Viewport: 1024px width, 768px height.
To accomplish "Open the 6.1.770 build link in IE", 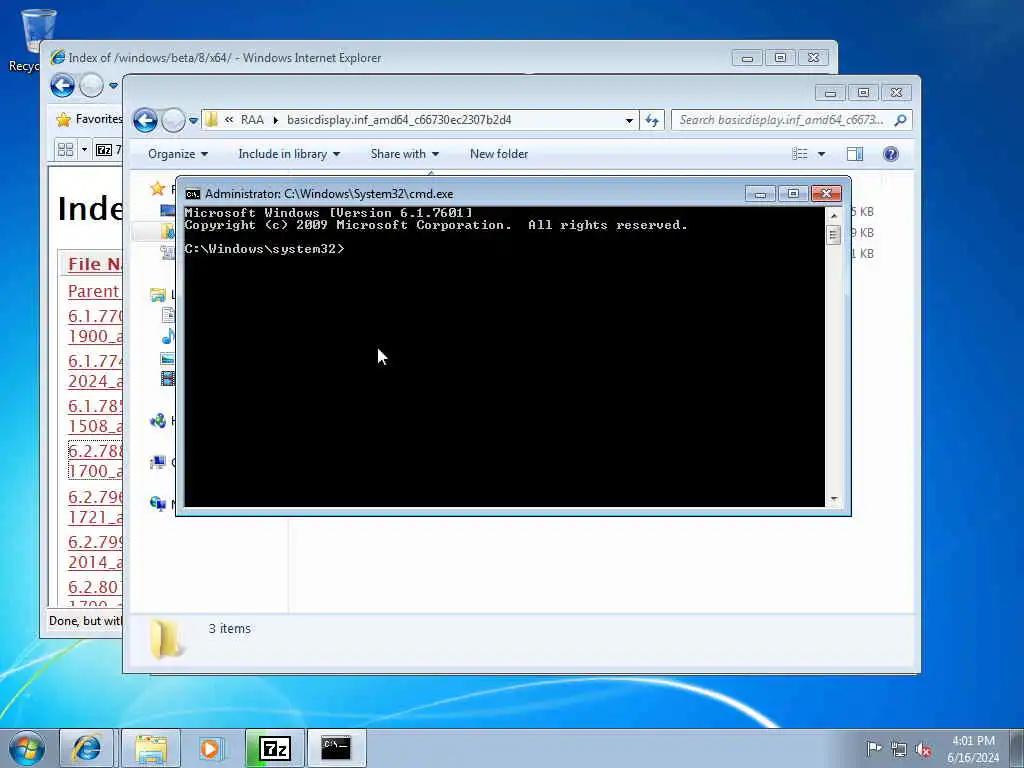I will pyautogui.click(x=95, y=326).
